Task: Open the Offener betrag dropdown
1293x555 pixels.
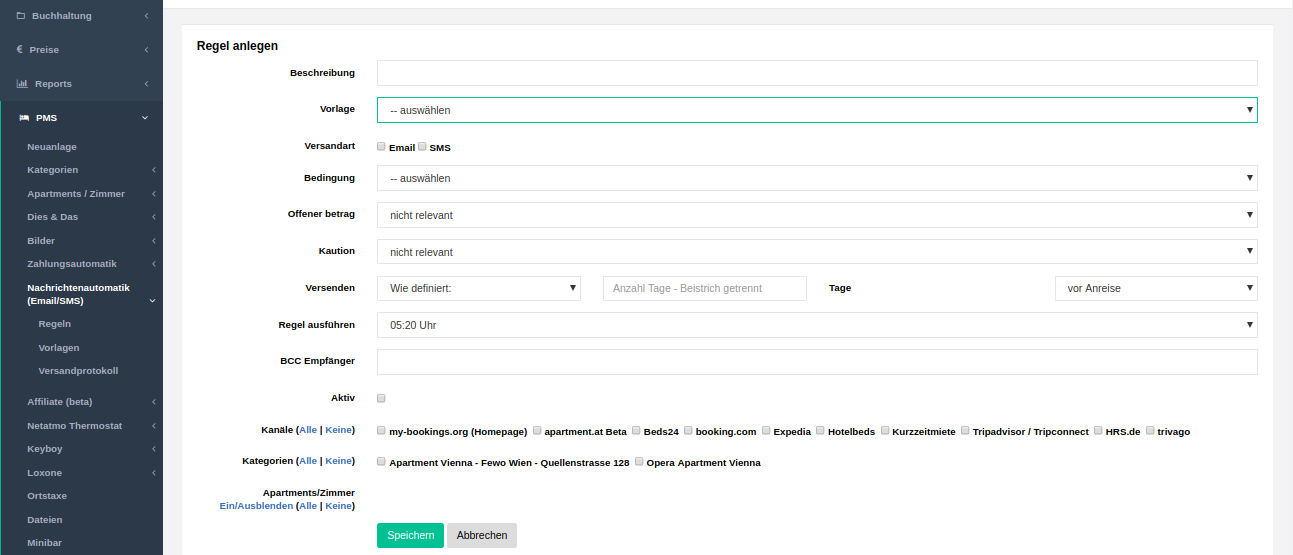Action: pos(817,215)
